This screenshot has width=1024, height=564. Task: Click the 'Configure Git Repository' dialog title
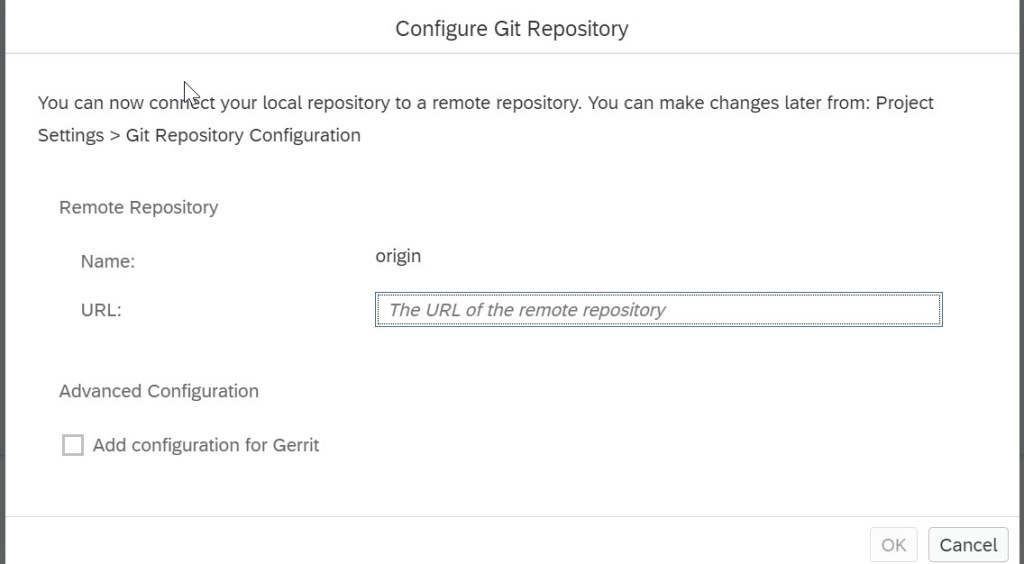point(511,28)
